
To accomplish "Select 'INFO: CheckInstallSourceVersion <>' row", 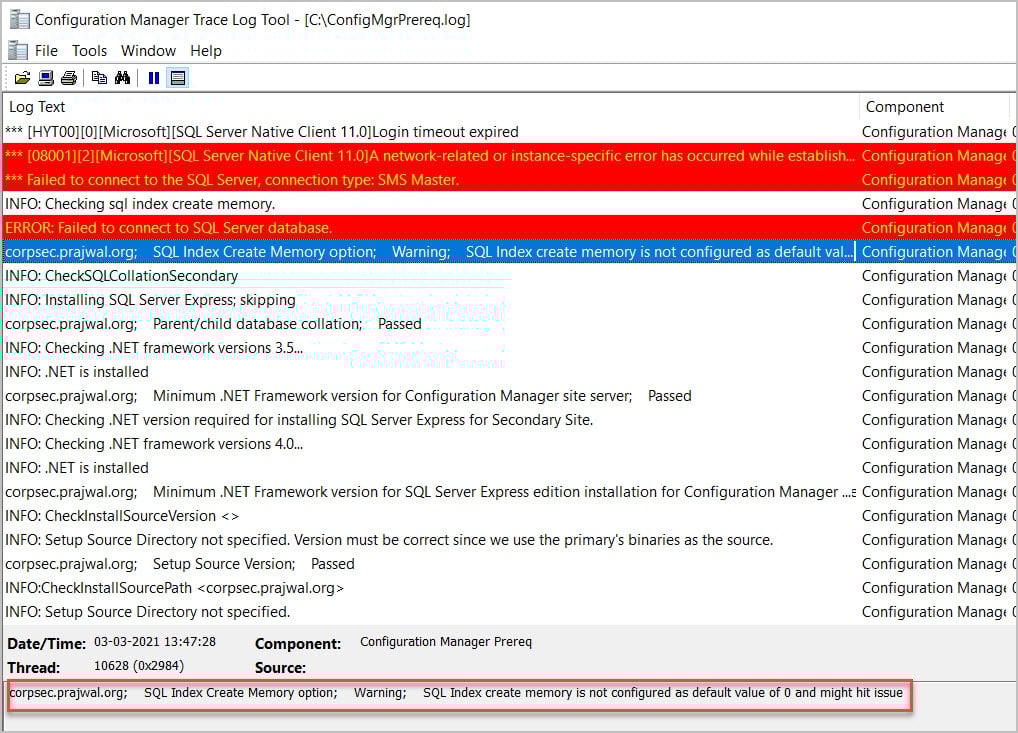I will click(509, 516).
